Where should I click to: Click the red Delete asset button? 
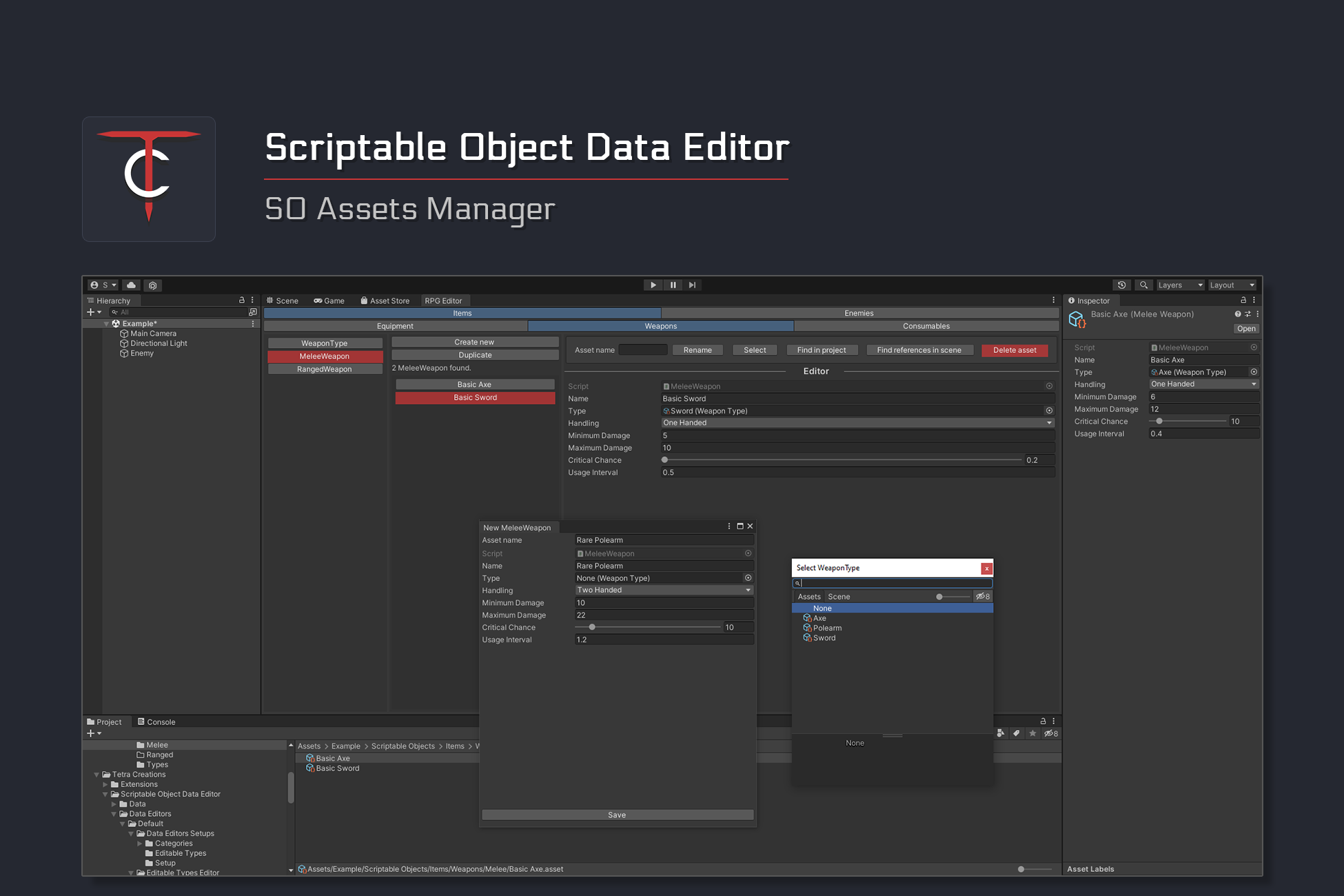click(1015, 350)
